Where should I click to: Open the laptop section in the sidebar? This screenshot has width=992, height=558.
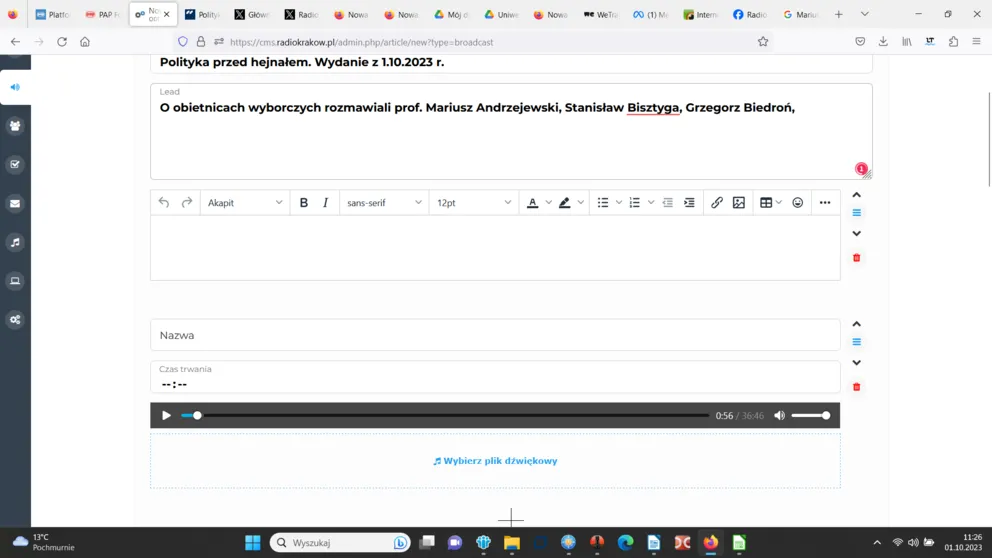[x=15, y=281]
